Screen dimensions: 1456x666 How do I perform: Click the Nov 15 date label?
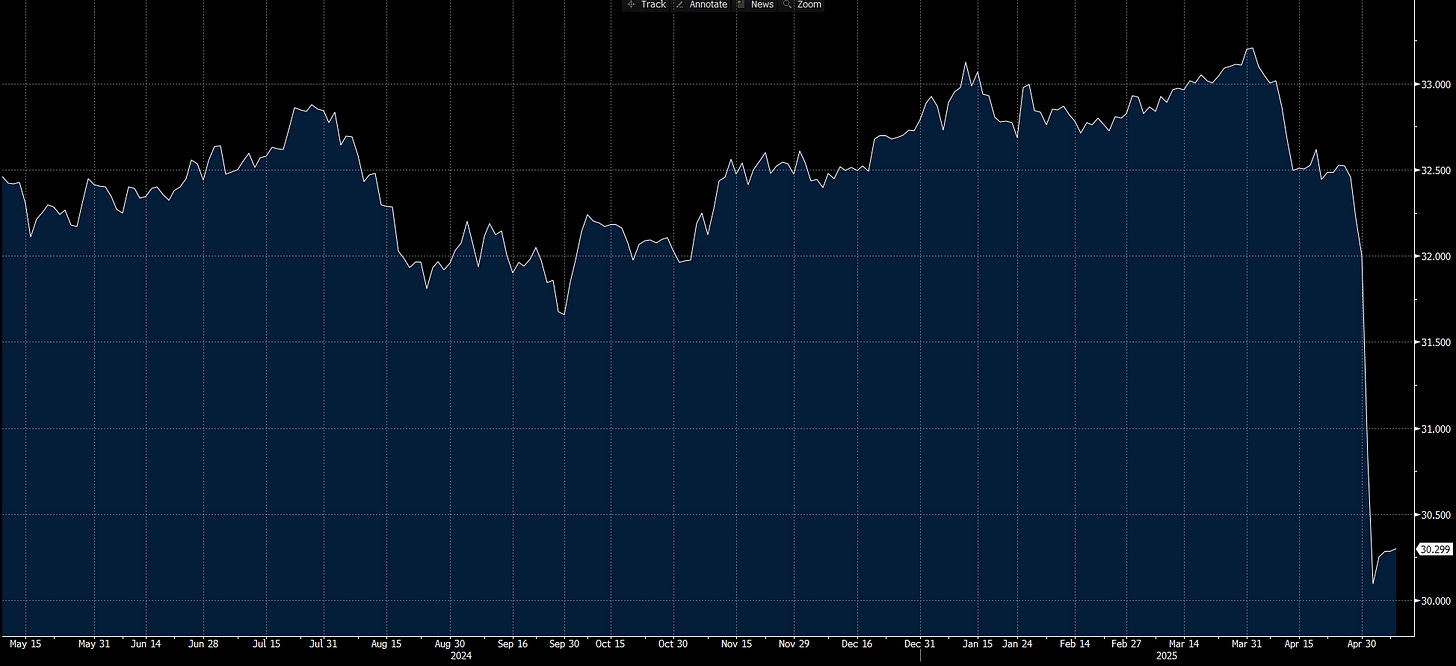[x=736, y=644]
